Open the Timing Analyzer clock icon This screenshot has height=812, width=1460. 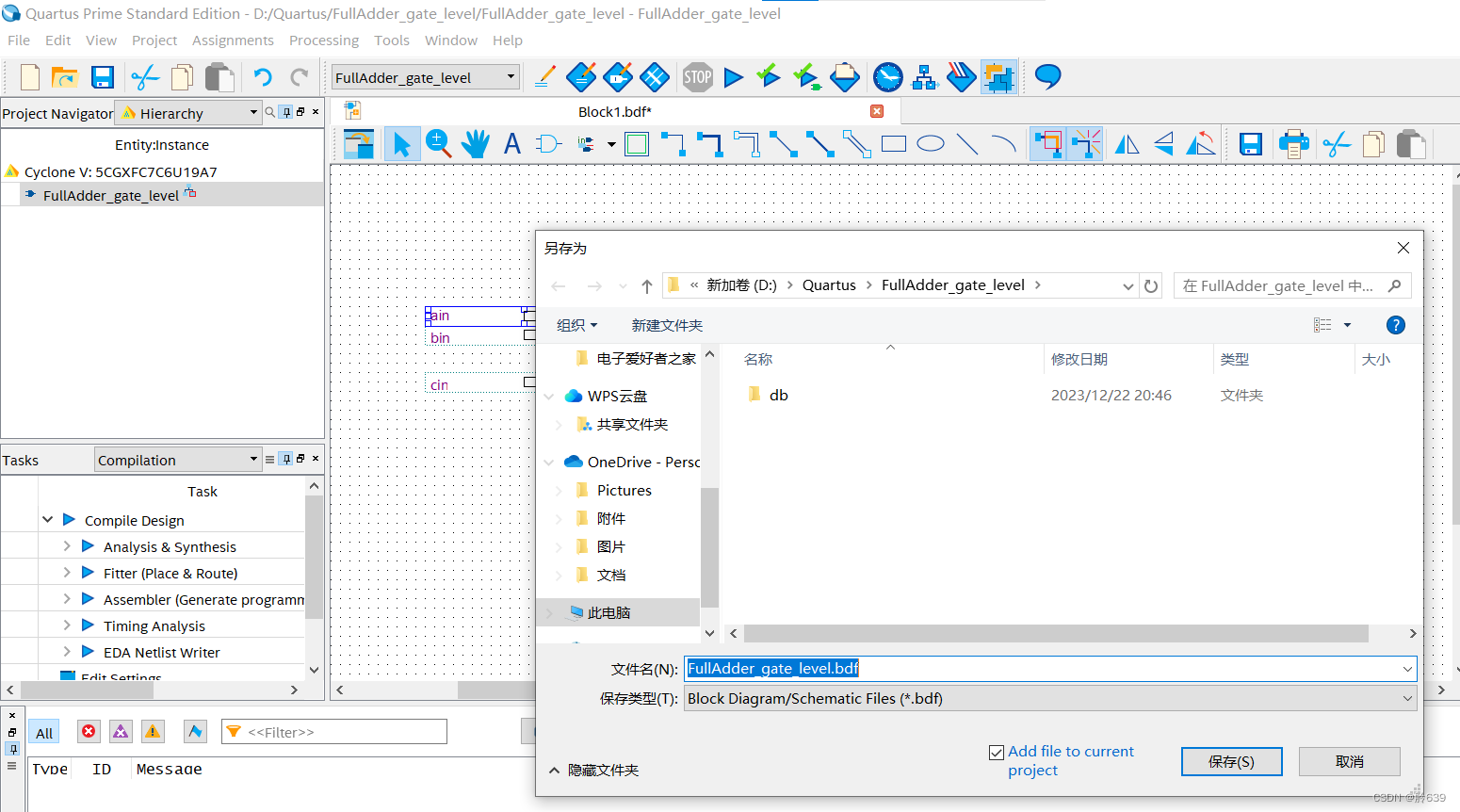tap(887, 77)
